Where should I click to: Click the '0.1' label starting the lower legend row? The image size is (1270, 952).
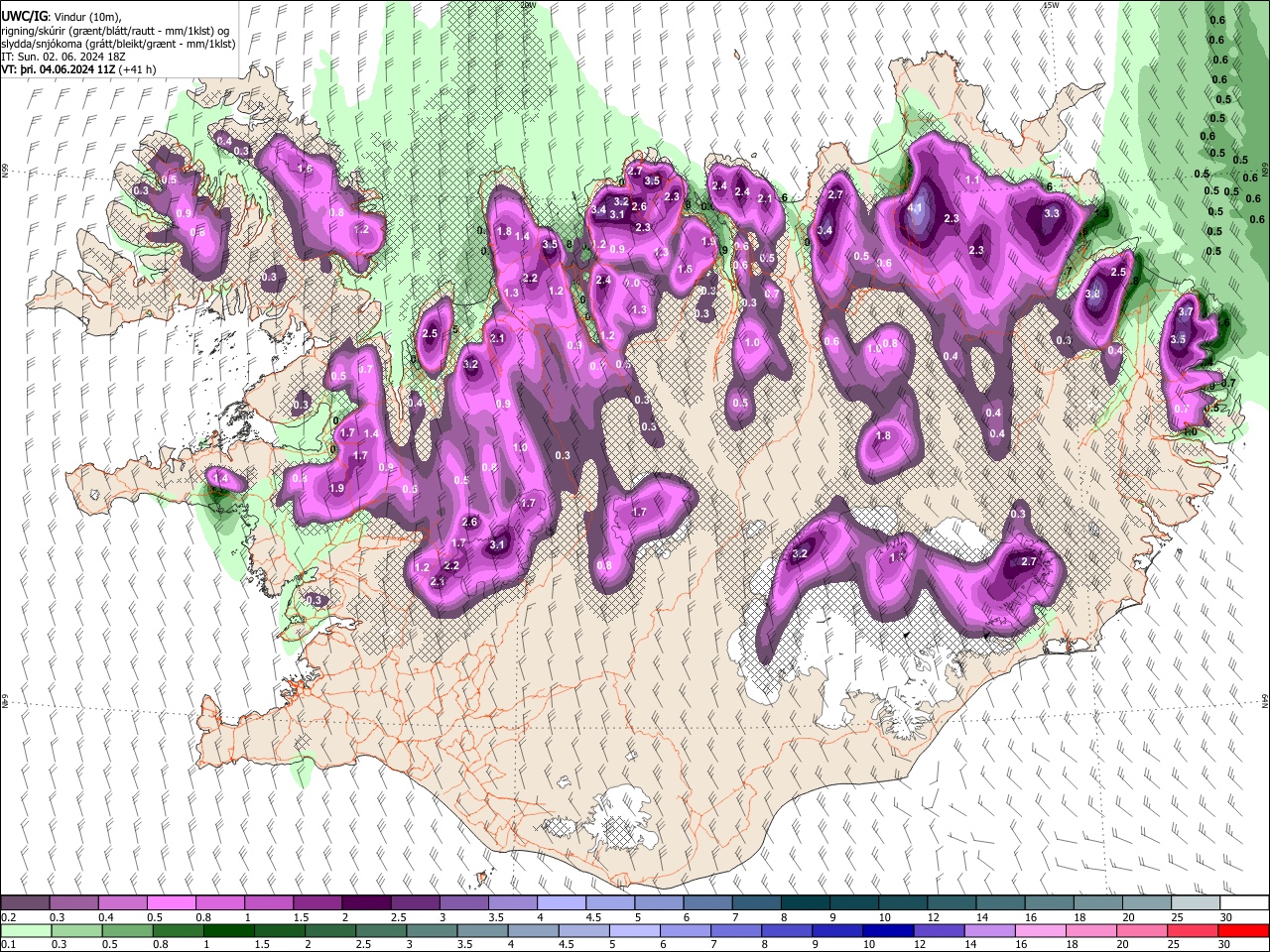(8, 944)
